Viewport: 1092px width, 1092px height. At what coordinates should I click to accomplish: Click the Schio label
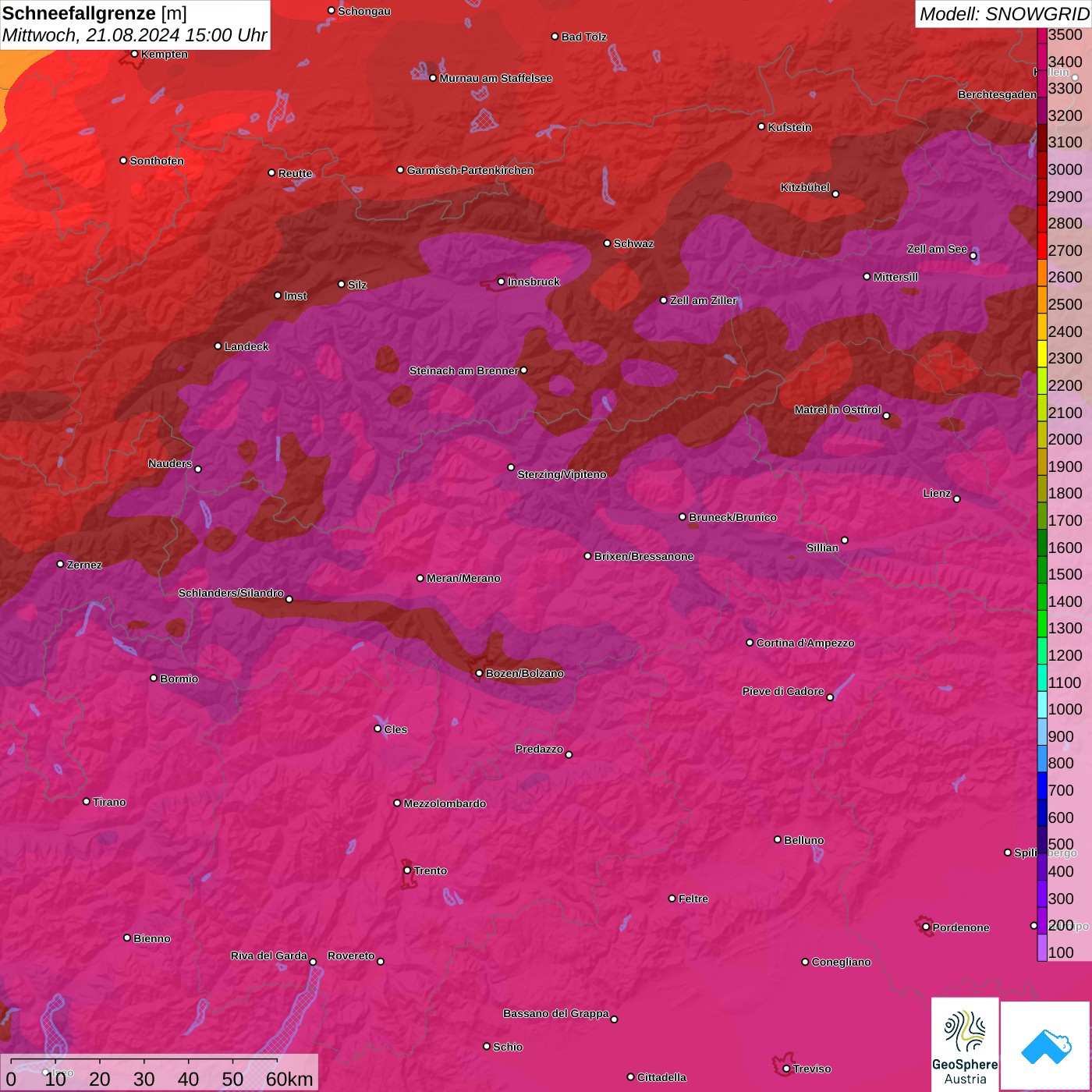point(508,1047)
